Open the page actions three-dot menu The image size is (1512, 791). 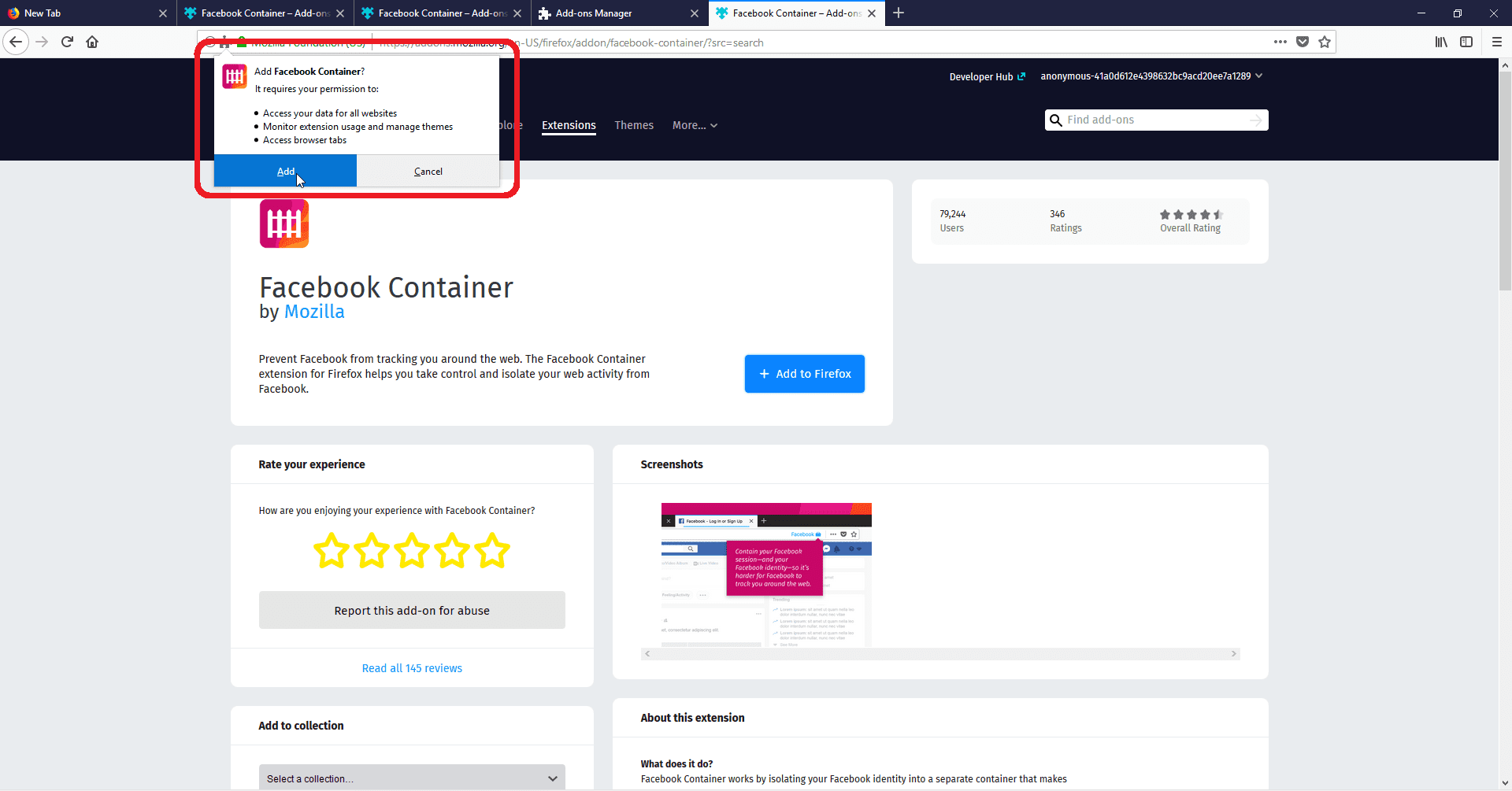[x=1280, y=42]
